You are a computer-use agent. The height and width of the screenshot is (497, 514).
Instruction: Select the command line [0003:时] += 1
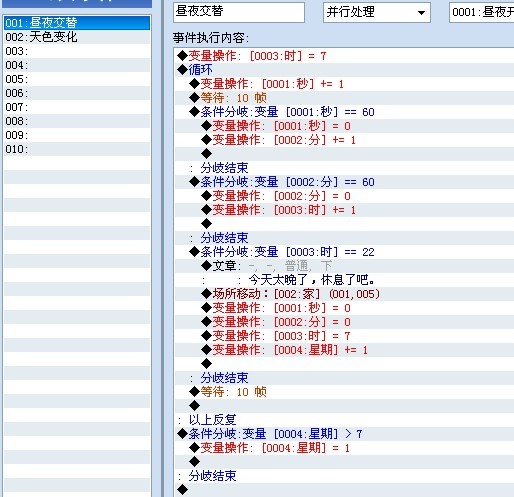pyautogui.click(x=344, y=210)
